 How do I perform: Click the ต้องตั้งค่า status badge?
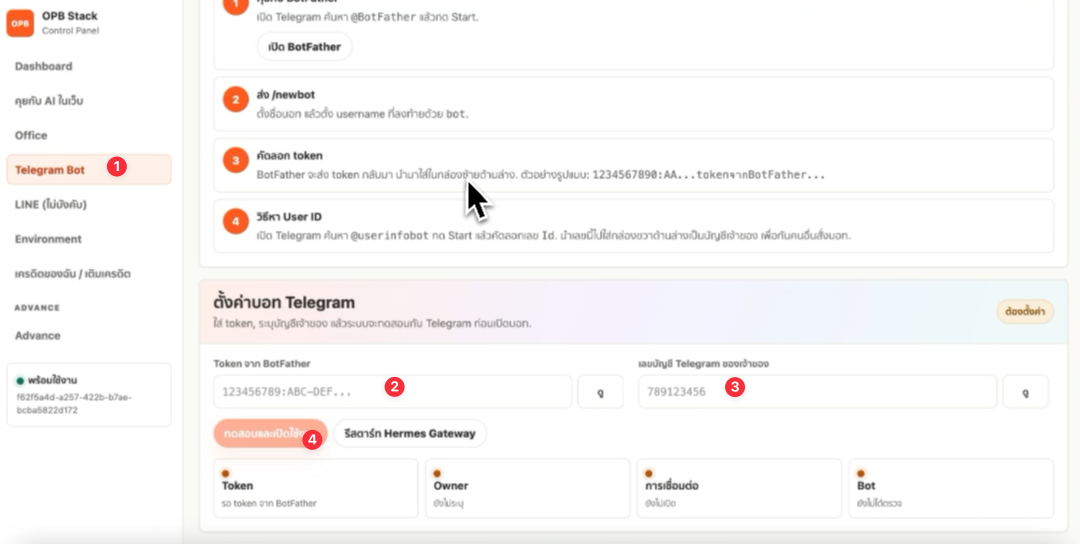pos(1025,311)
